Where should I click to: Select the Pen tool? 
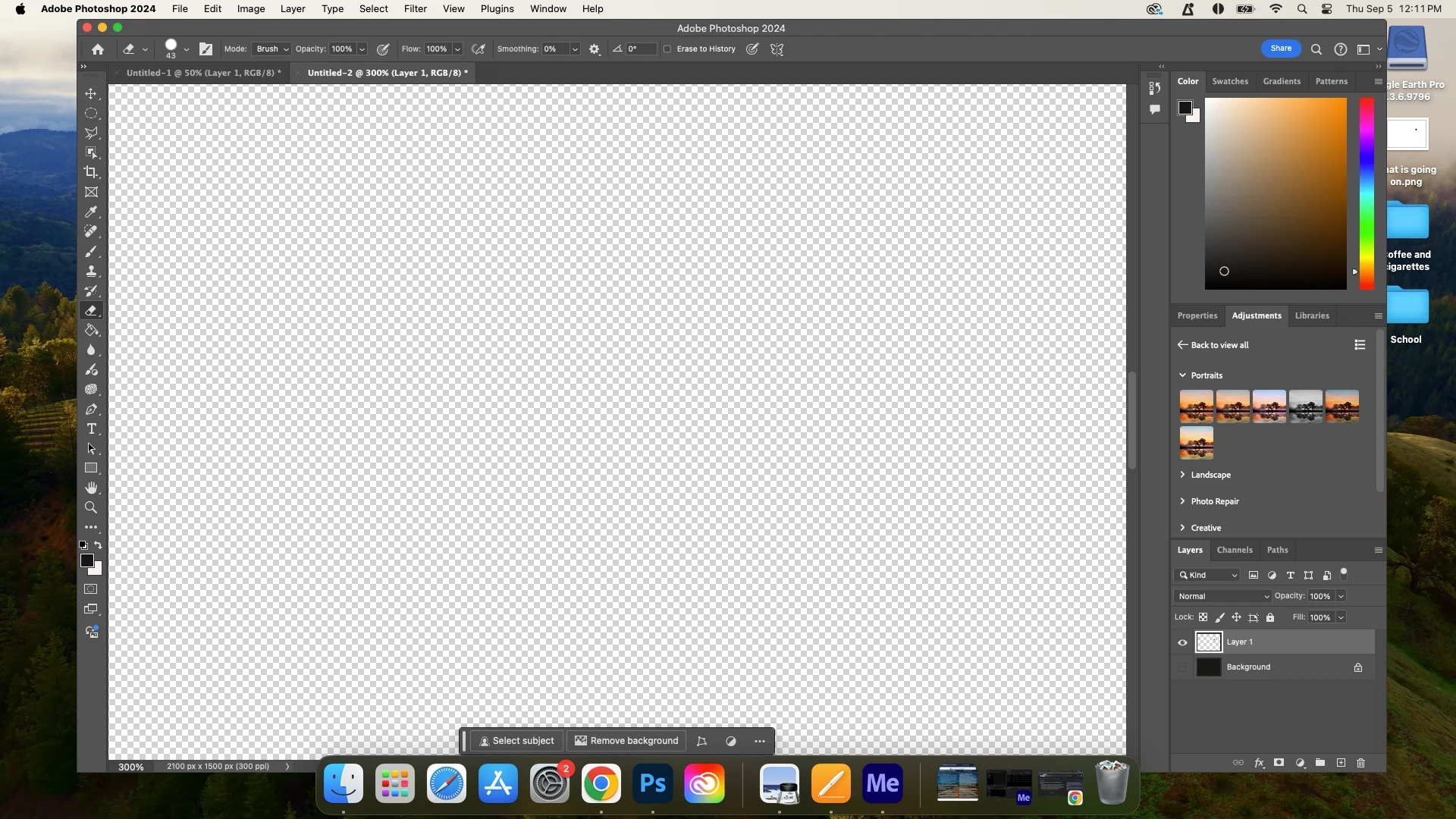[x=91, y=409]
